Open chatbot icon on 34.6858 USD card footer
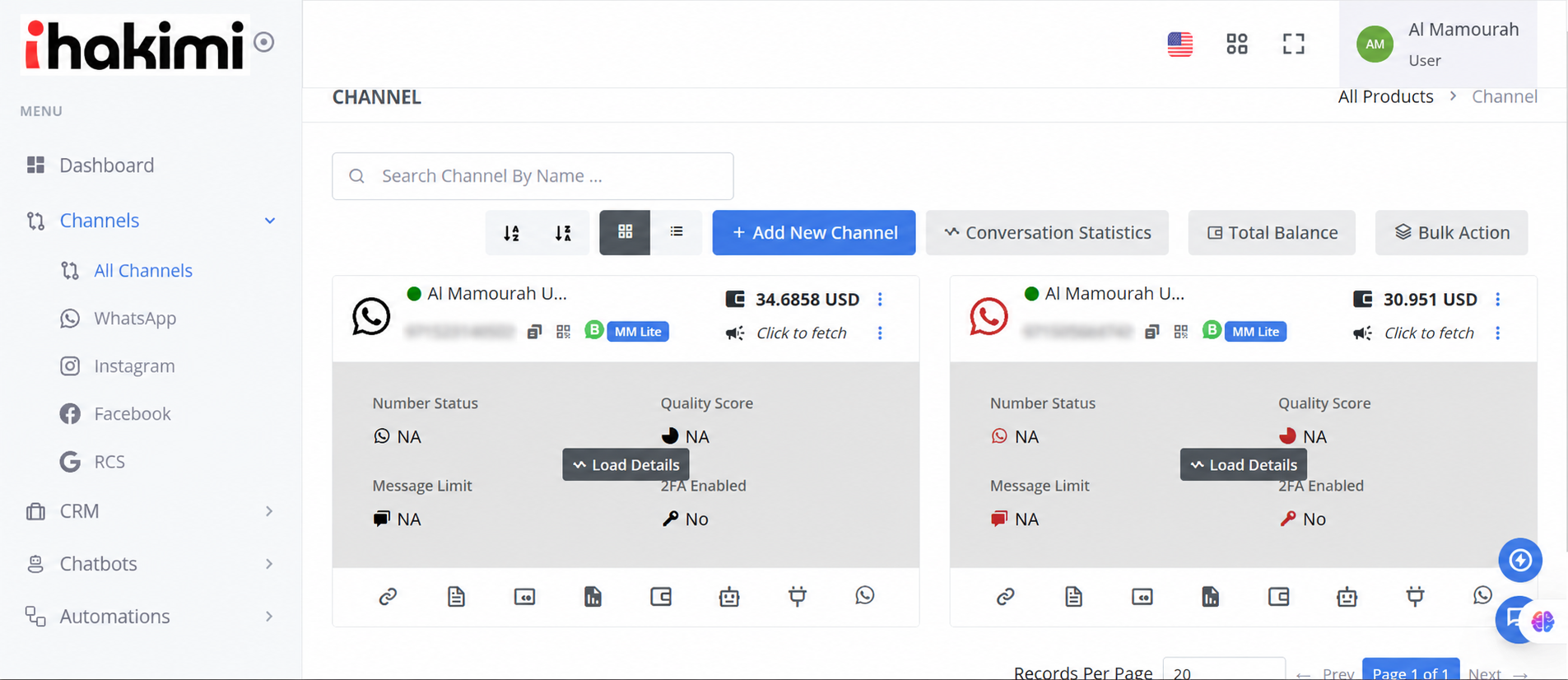Image resolution: width=1568 pixels, height=680 pixels. tap(729, 596)
